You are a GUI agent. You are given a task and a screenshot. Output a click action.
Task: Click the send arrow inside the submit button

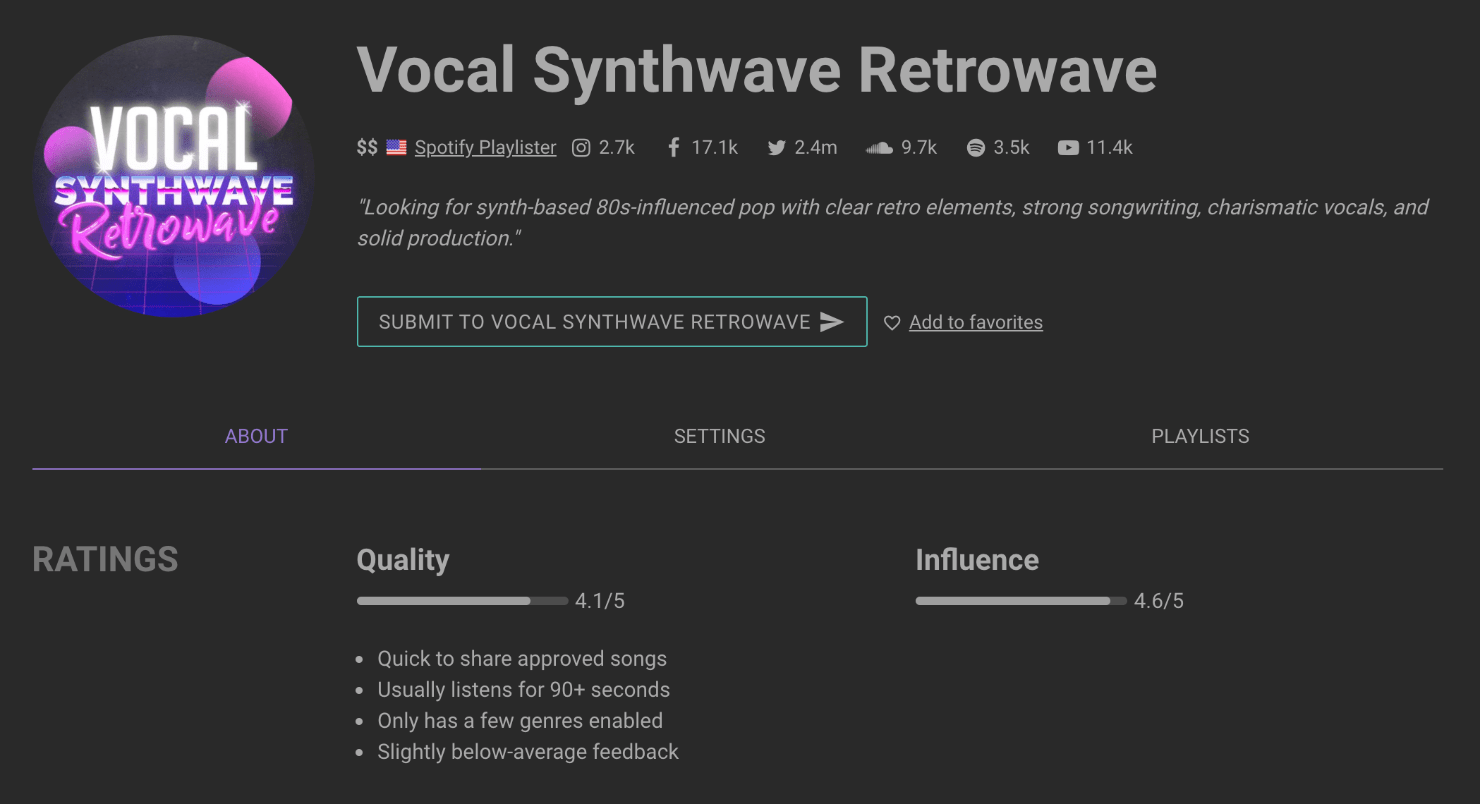click(832, 321)
